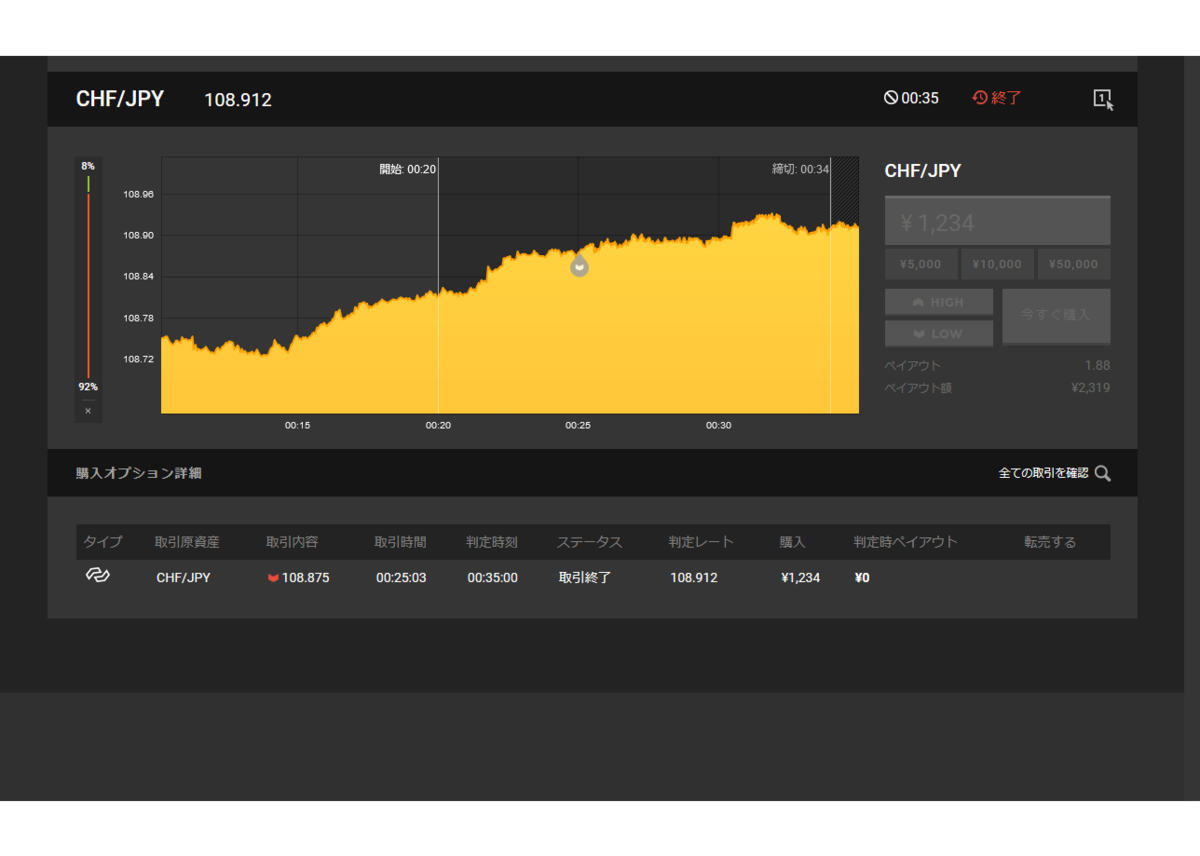
Task: Click the 取引原資産 column header
Action: (187, 542)
